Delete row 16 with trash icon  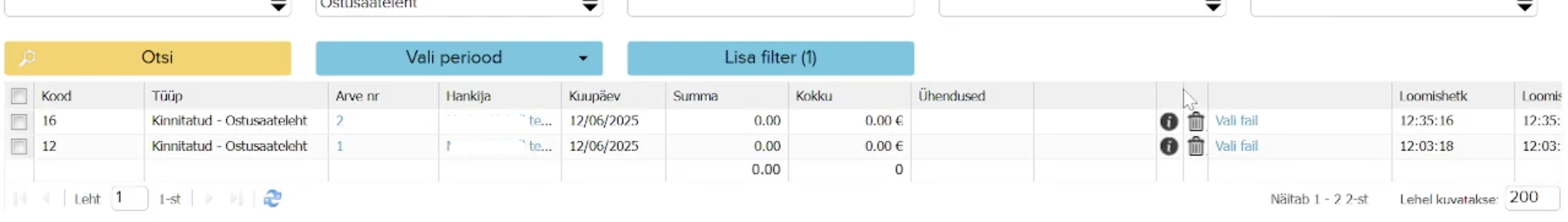1196,122
